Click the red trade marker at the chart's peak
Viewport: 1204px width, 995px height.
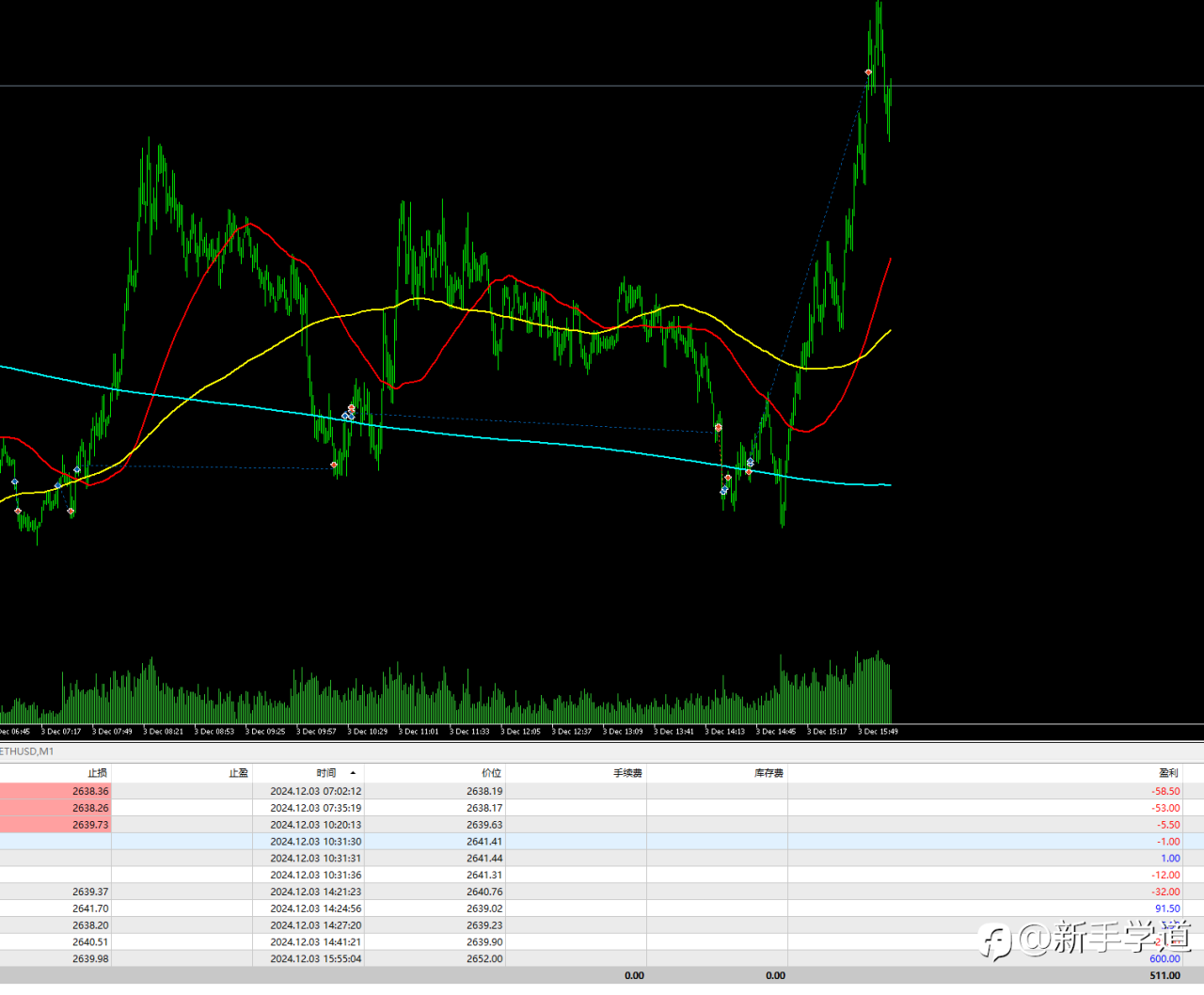coord(868,72)
